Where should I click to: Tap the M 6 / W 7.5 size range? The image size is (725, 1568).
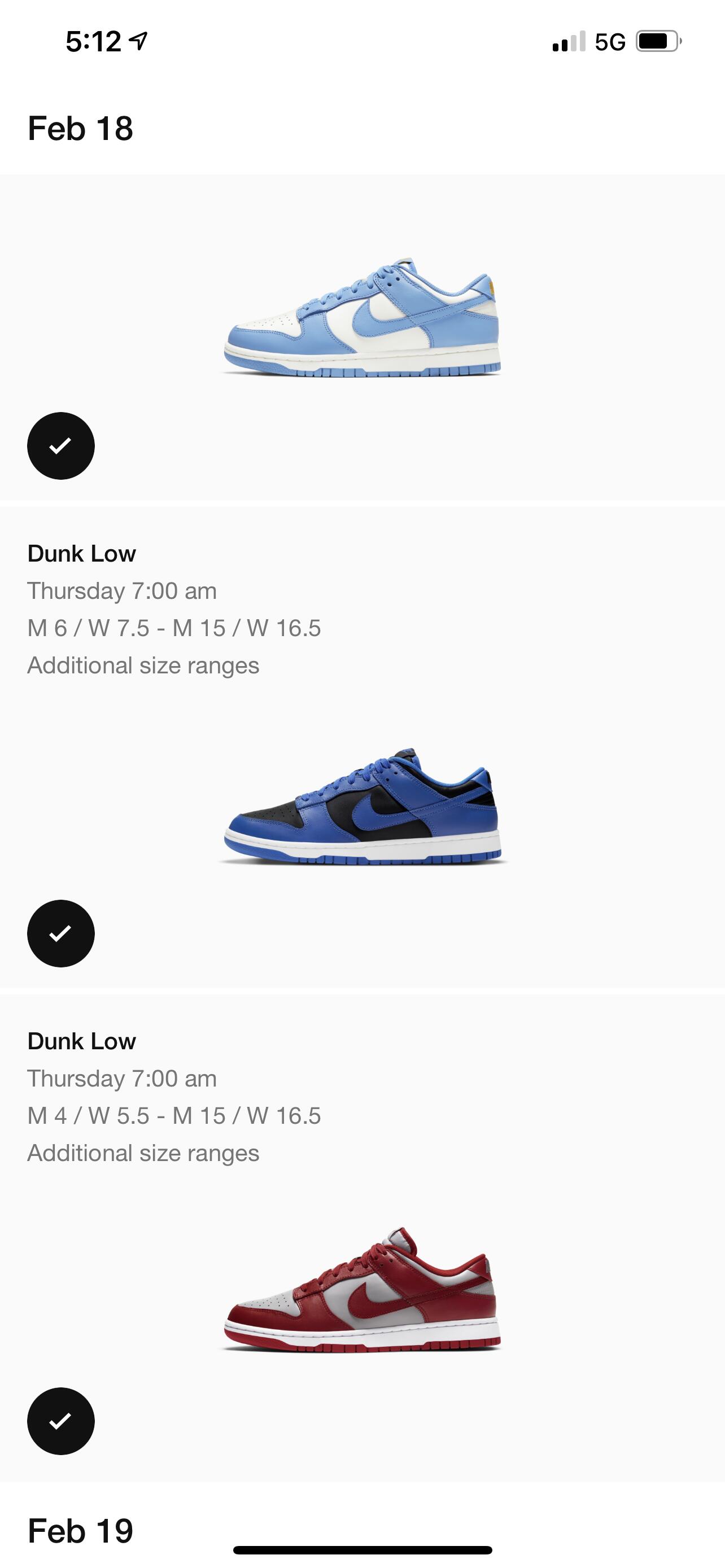[173, 628]
